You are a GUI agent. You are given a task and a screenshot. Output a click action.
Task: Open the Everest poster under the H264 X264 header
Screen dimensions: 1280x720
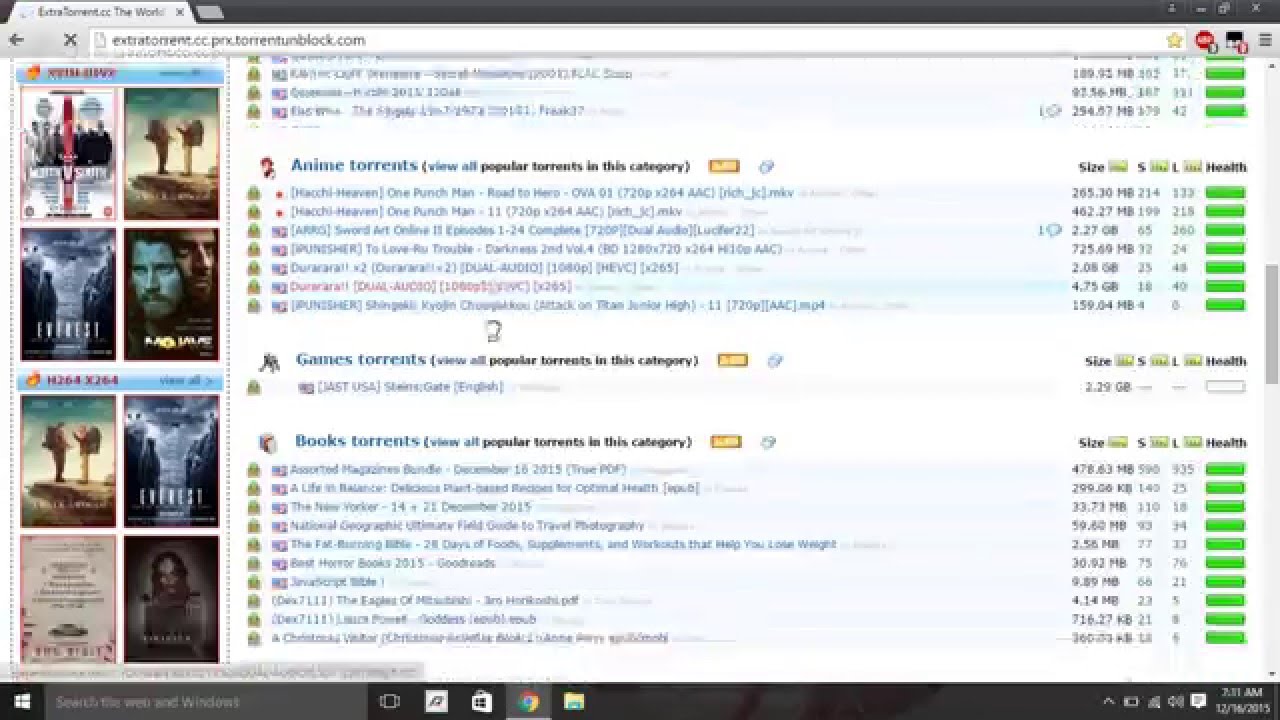point(171,461)
